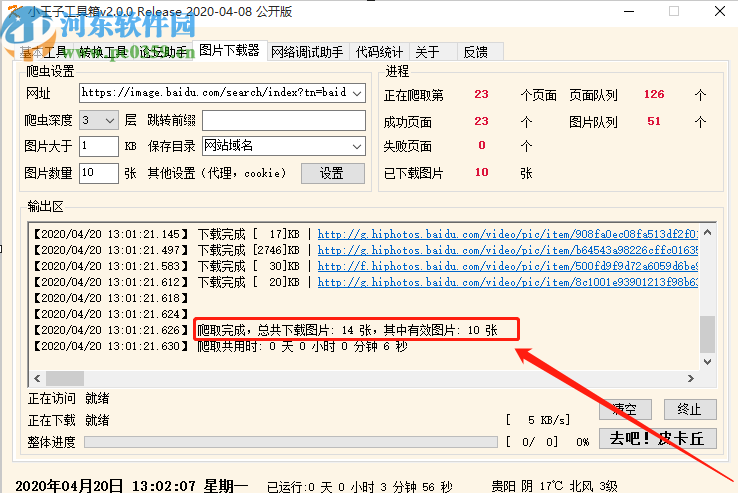This screenshot has width=738, height=493.
Task: Click the 已下载图片 value 10
Action: tap(481, 172)
